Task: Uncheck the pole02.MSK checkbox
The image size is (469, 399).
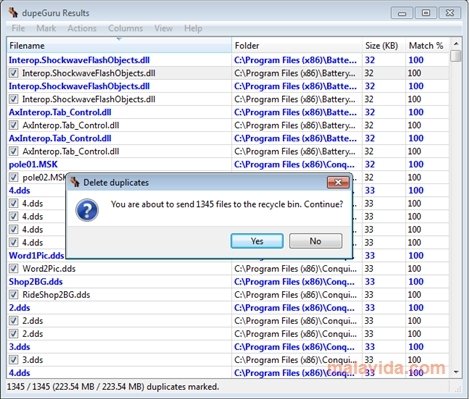Action: point(13,177)
